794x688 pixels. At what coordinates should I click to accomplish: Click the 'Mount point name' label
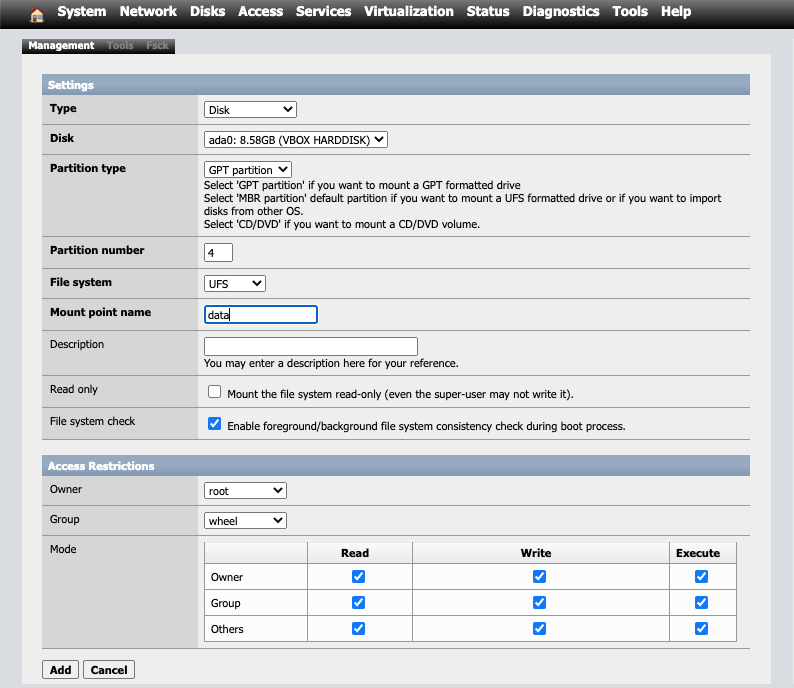click(100, 312)
